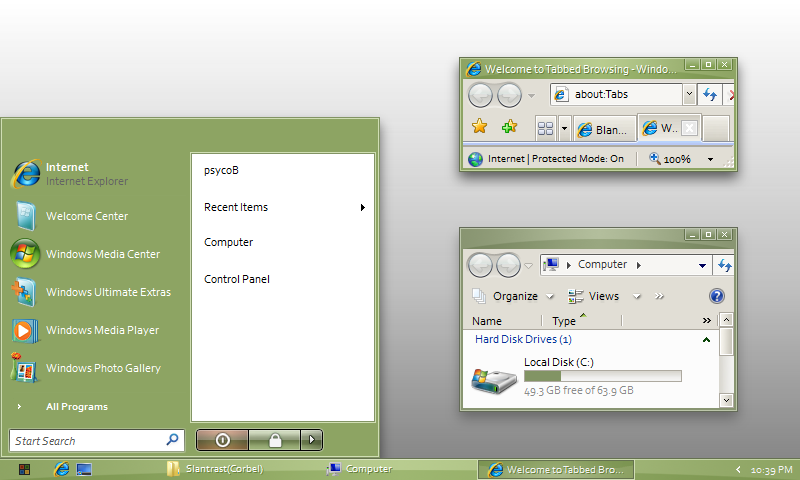Image resolution: width=800 pixels, height=480 pixels.
Task: Click the about:Tabs address bar
Action: point(616,94)
